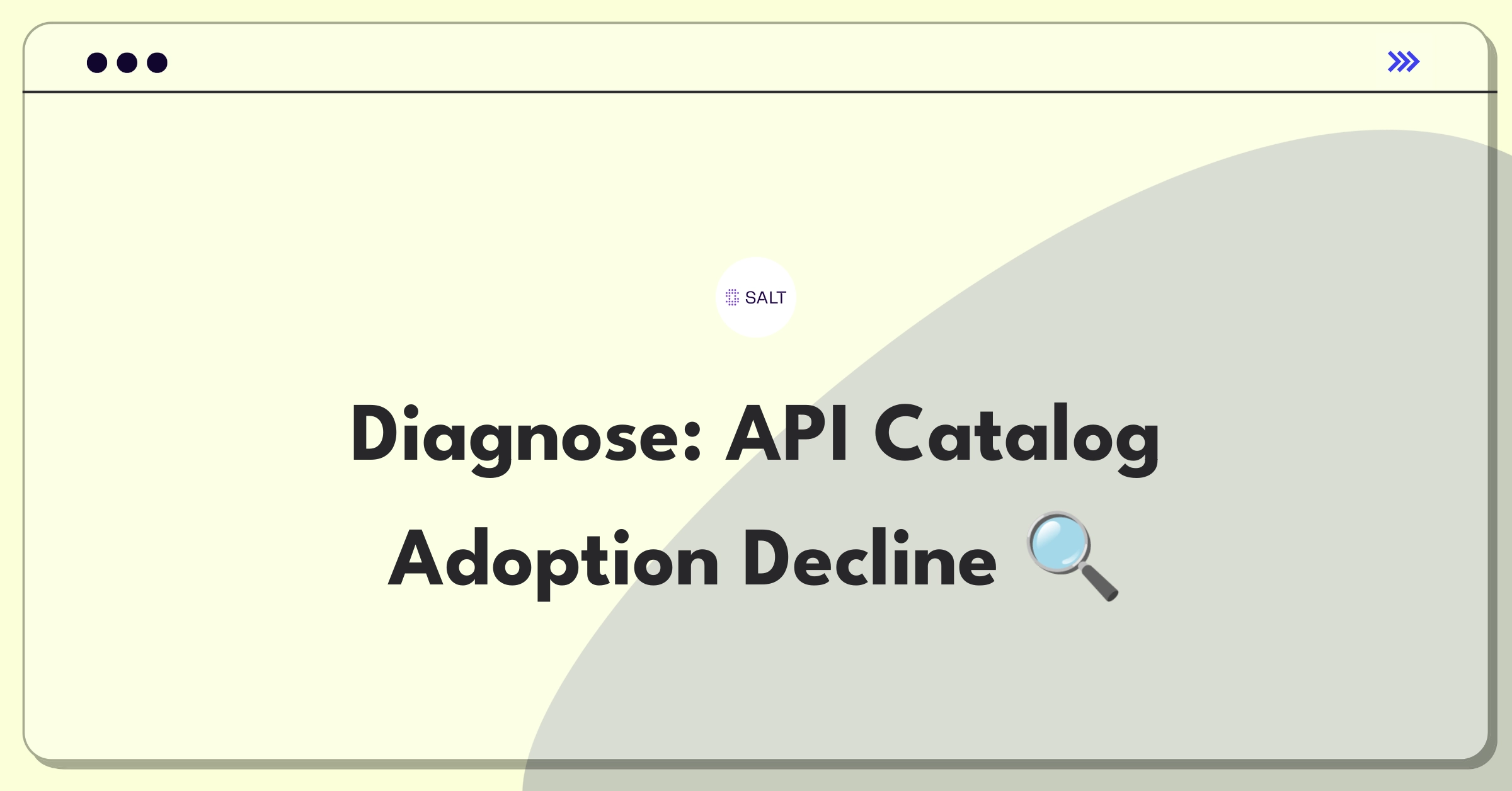Click the black header divider line
Viewport: 1512px width, 791px height.
pos(759,92)
